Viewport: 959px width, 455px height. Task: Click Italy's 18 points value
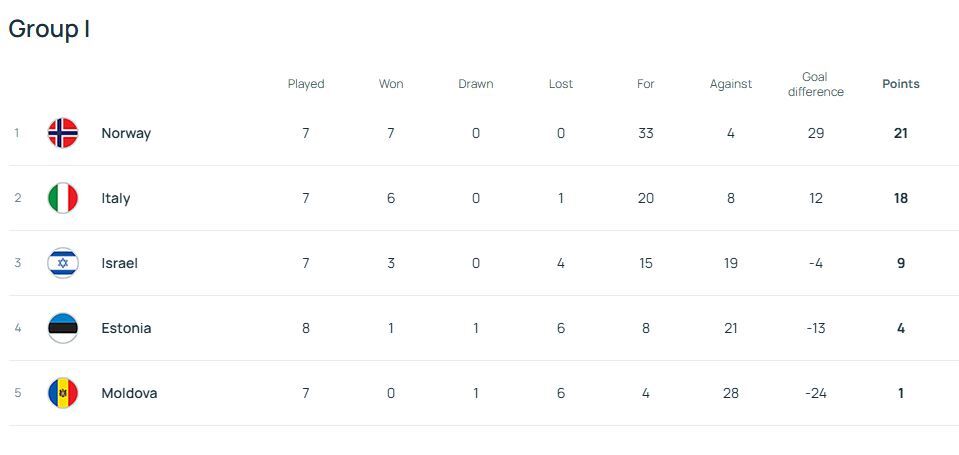pos(901,198)
